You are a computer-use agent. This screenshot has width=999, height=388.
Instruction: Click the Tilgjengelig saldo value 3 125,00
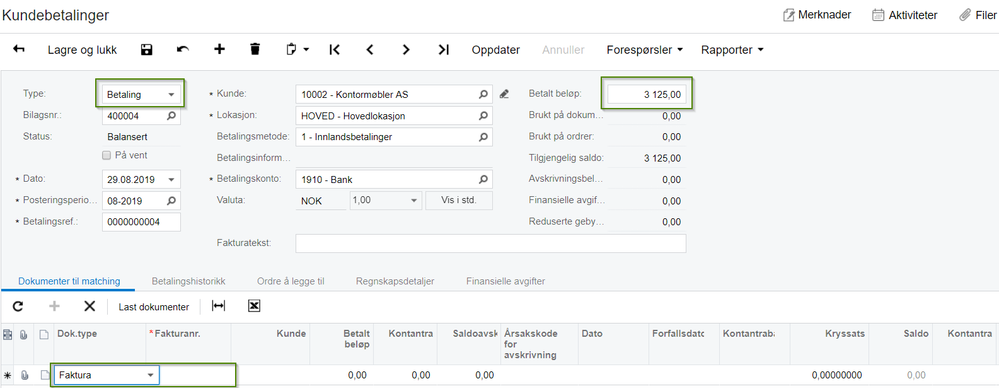click(662, 158)
